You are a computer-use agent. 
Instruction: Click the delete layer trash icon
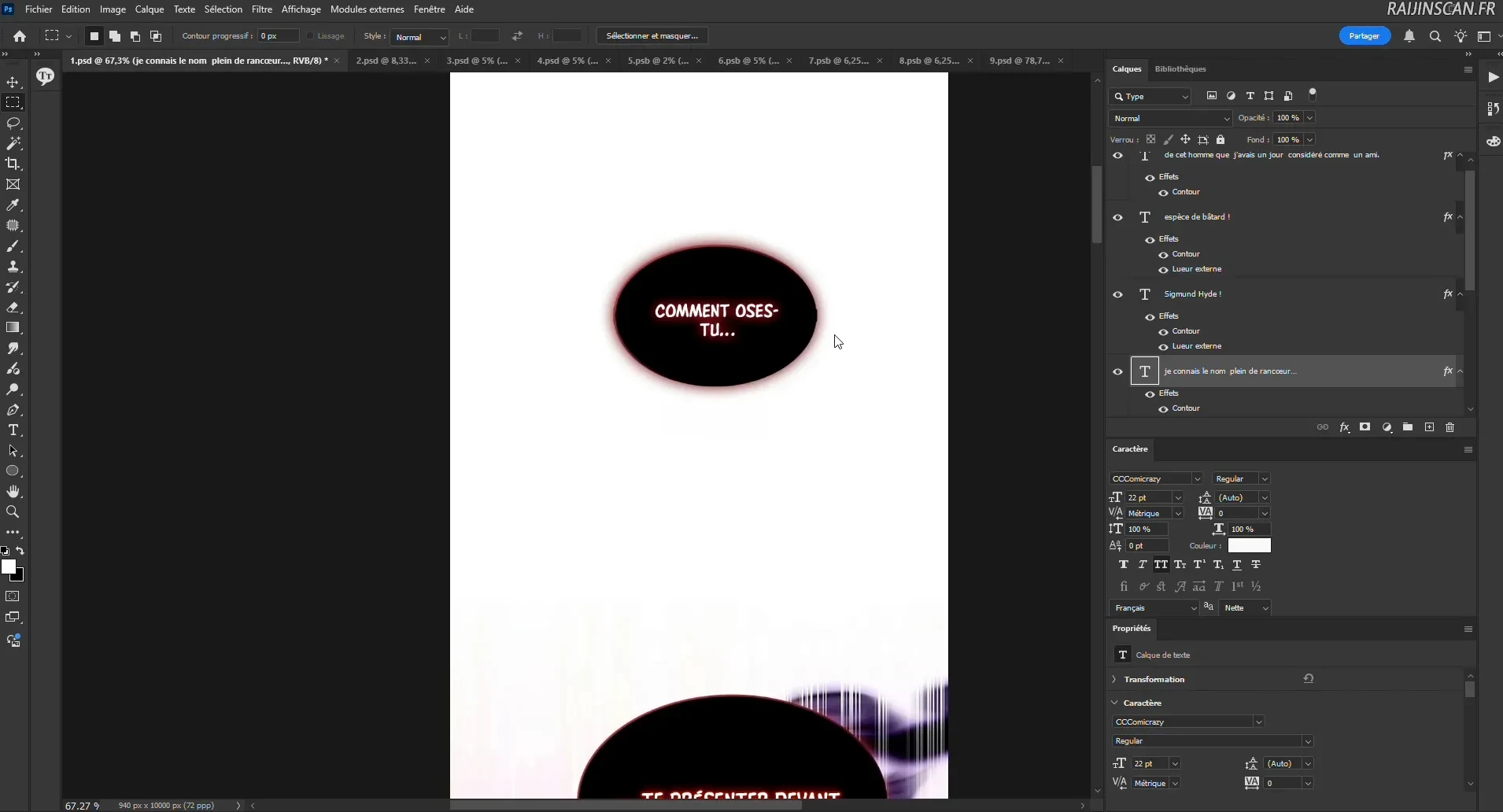tap(1450, 427)
